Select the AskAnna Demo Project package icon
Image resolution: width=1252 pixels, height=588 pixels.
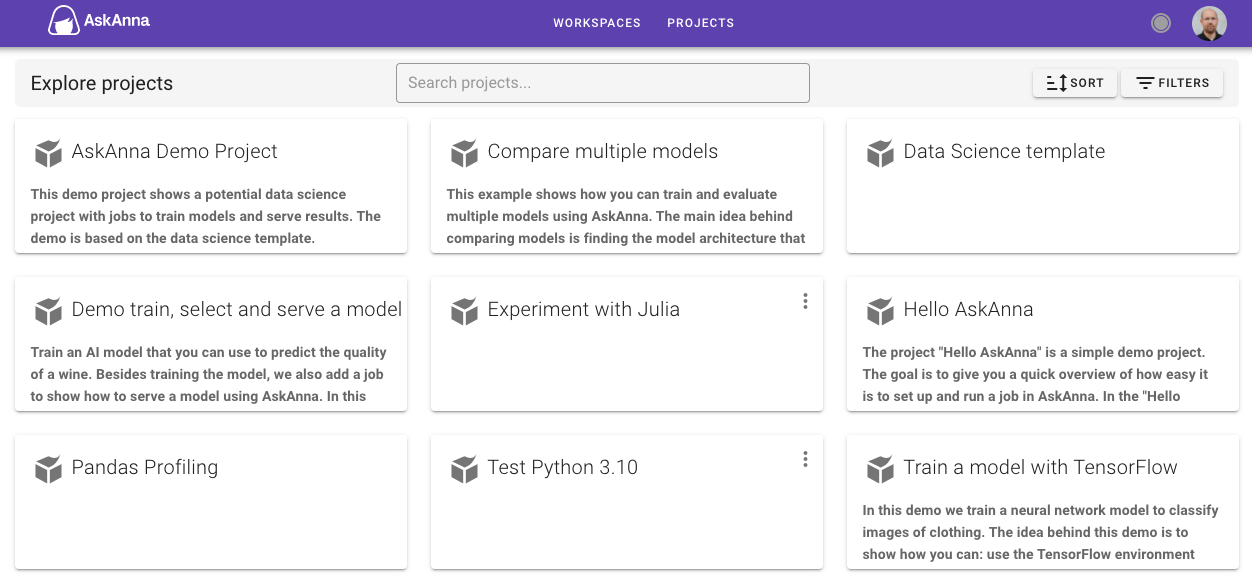pos(48,153)
